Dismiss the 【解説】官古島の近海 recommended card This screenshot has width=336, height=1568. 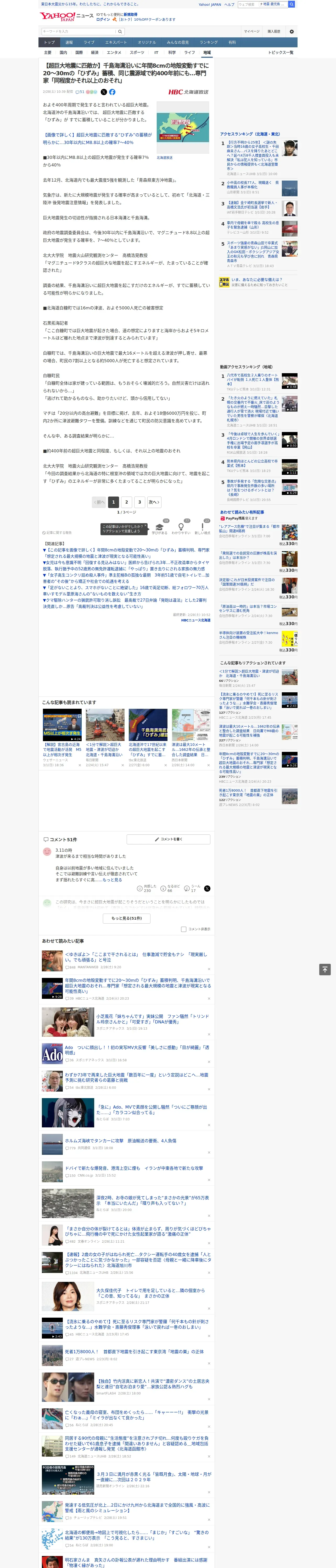79,765
